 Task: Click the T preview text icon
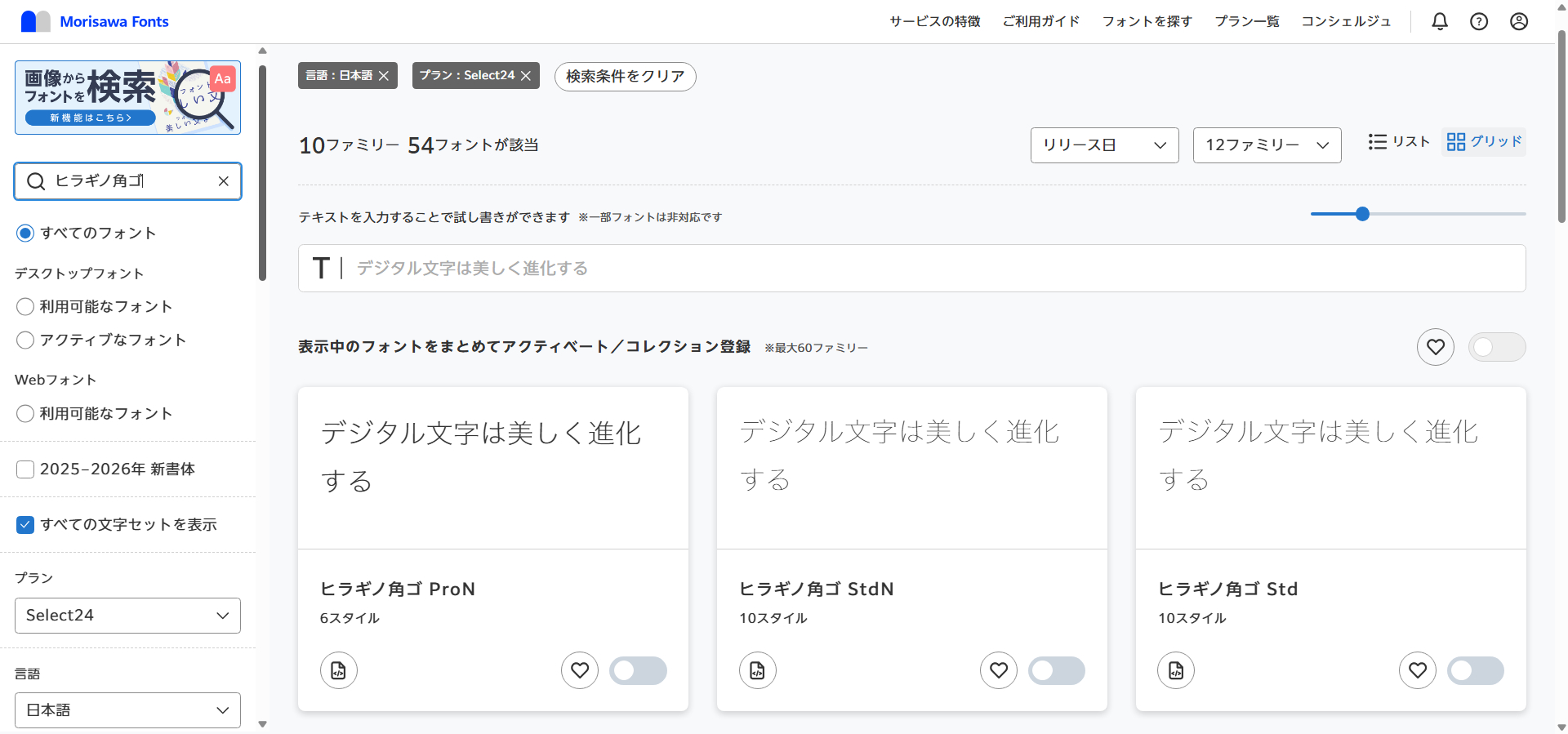321,268
